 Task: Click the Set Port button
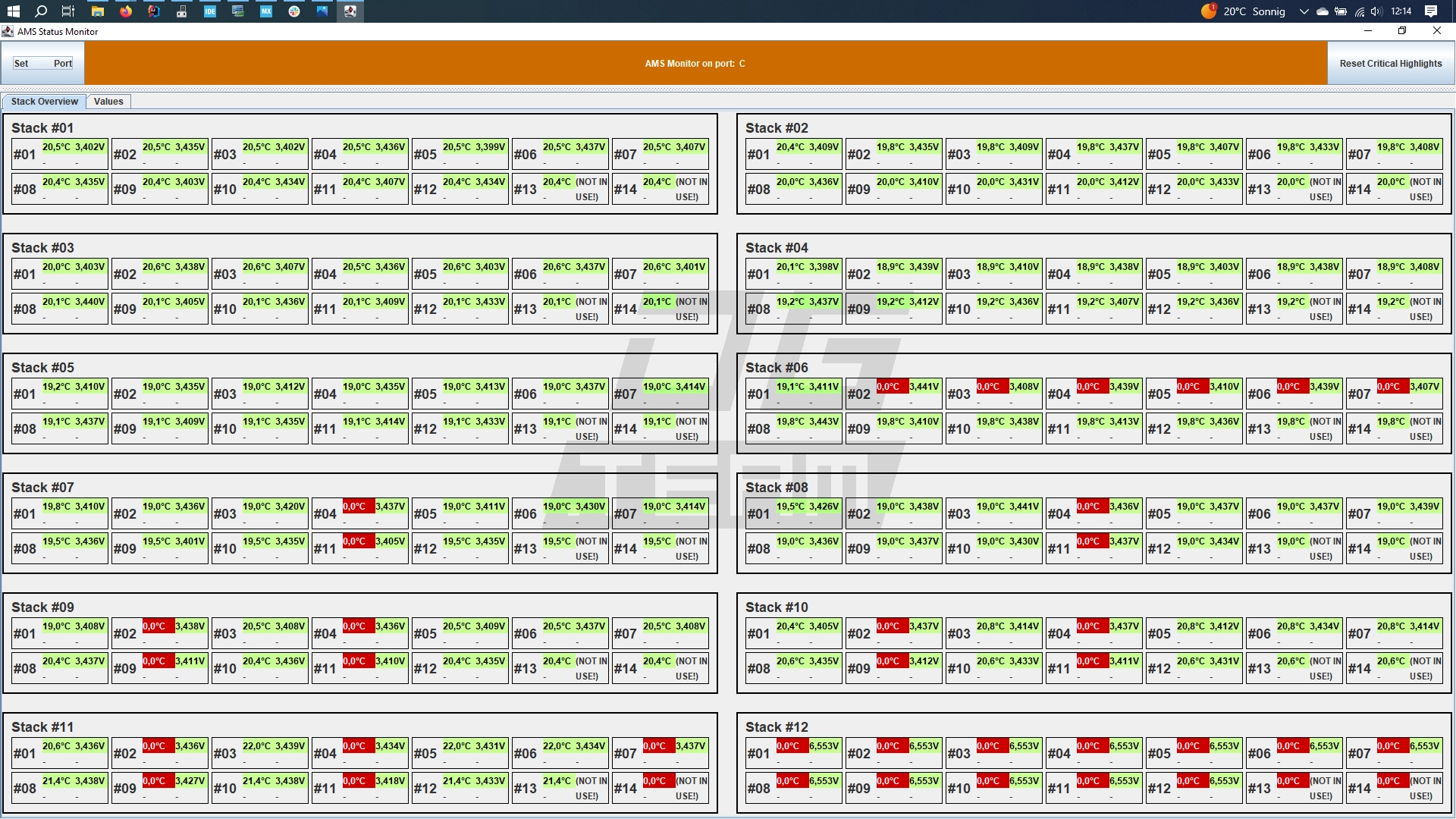42,63
